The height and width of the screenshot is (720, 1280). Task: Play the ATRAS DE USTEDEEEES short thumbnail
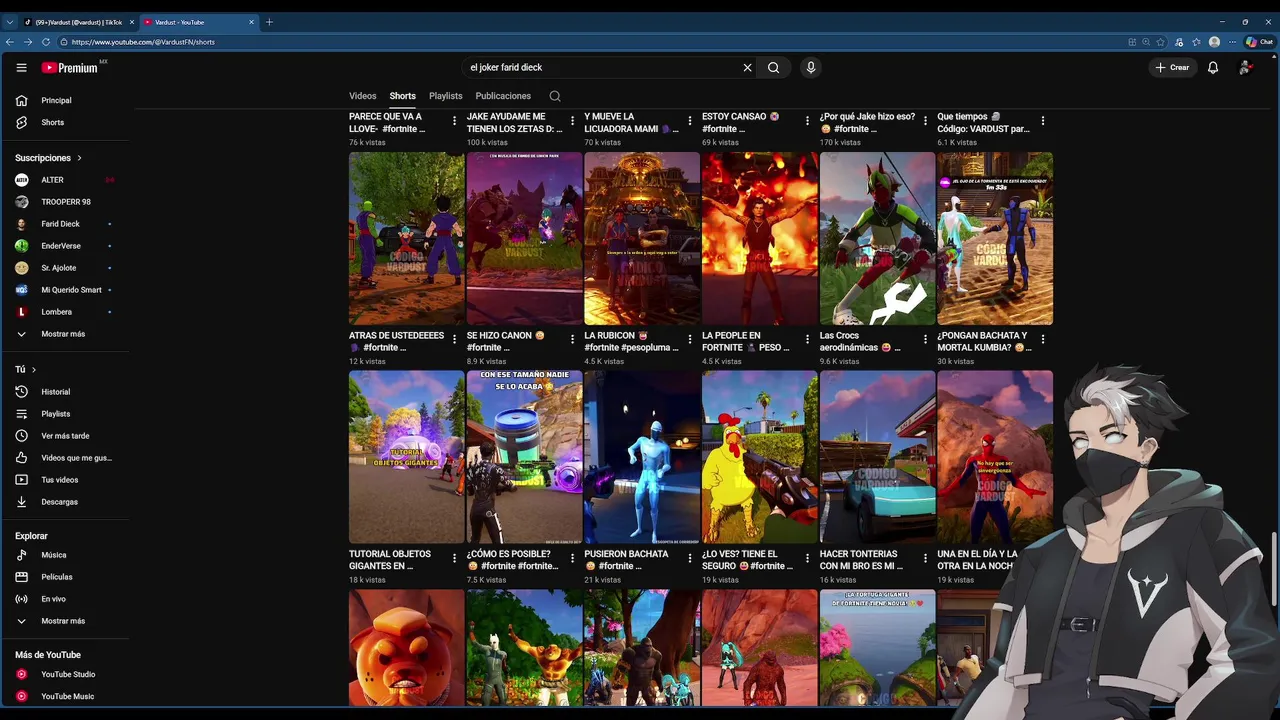pyautogui.click(x=406, y=238)
